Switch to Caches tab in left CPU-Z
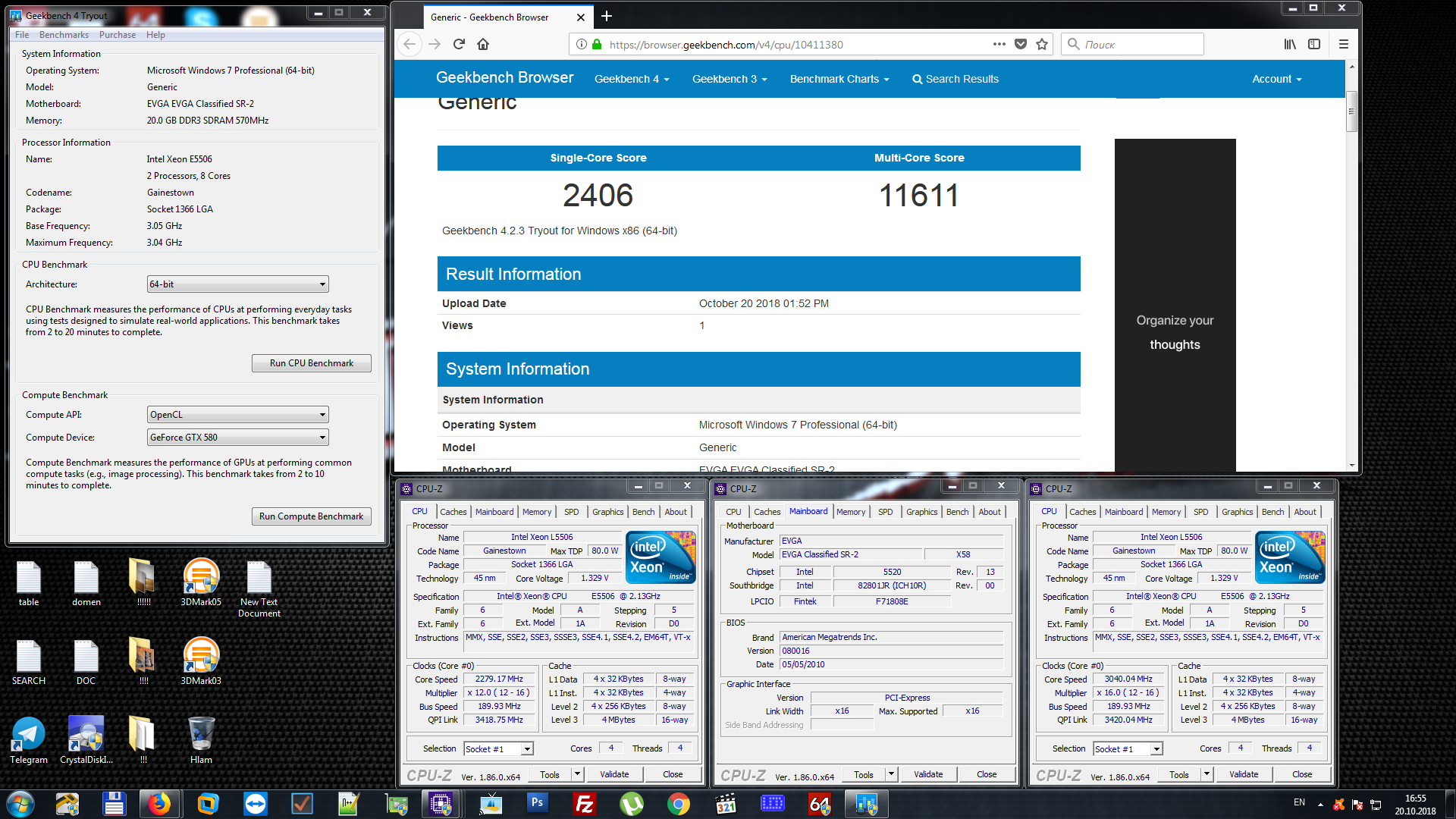 453,512
